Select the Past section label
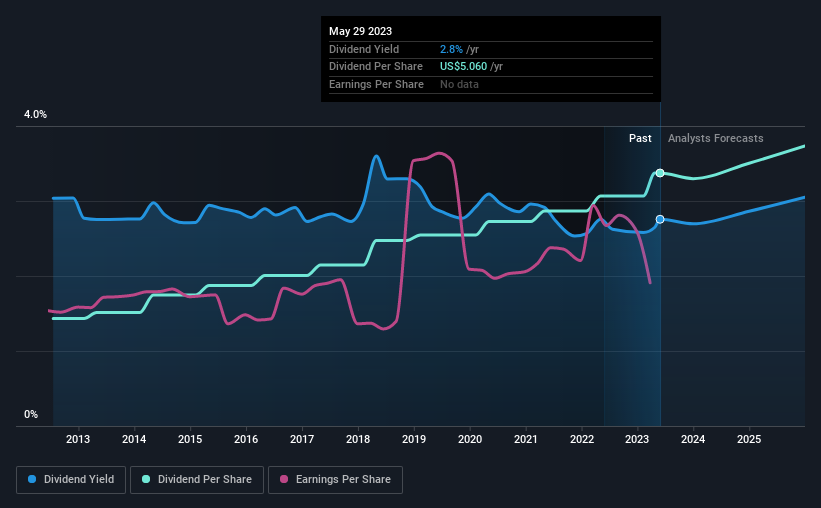The height and width of the screenshot is (508, 821). point(640,138)
